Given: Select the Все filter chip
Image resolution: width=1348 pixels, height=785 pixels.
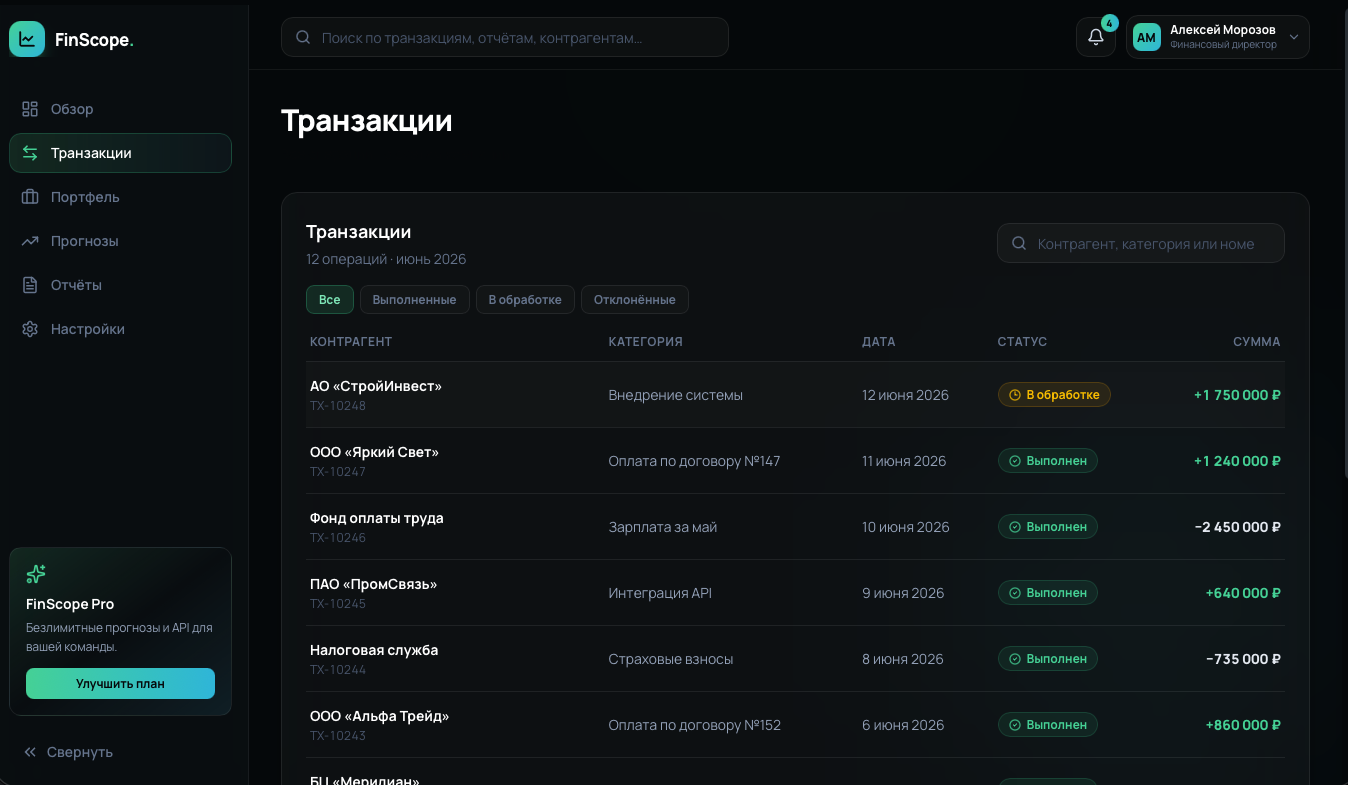Looking at the screenshot, I should click(x=330, y=300).
